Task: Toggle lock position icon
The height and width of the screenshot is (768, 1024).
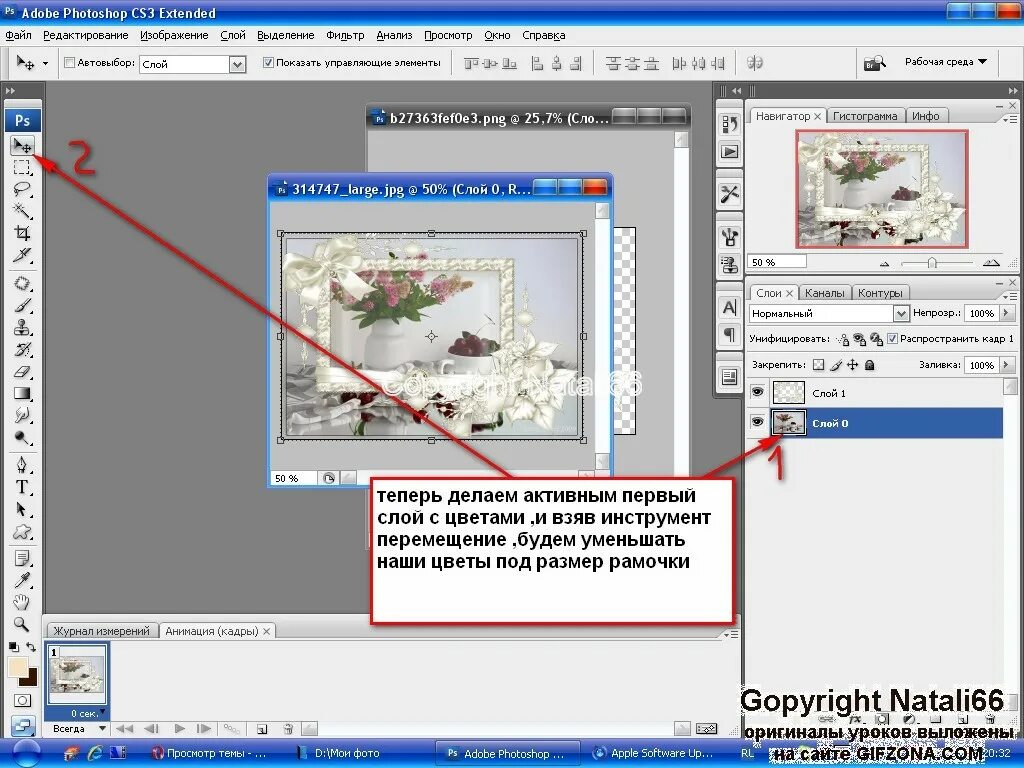Action: [852, 365]
